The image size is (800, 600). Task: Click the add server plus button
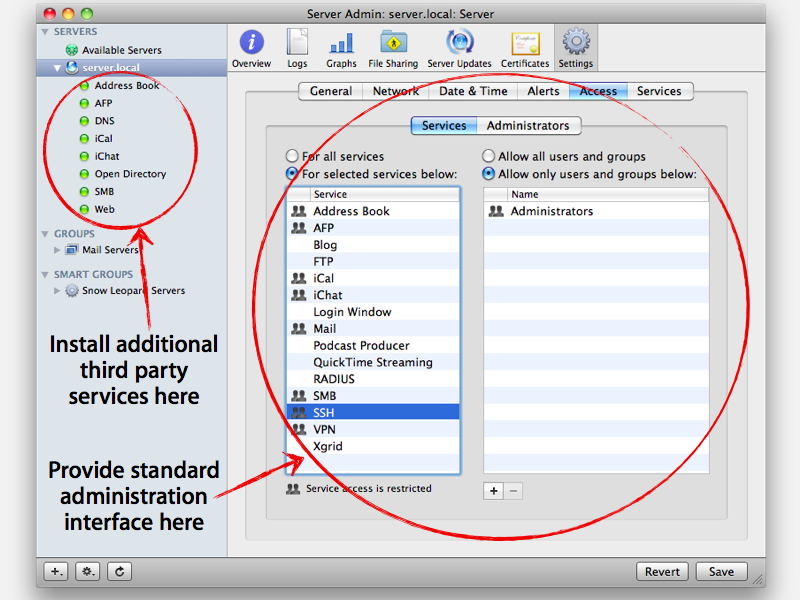click(56, 571)
